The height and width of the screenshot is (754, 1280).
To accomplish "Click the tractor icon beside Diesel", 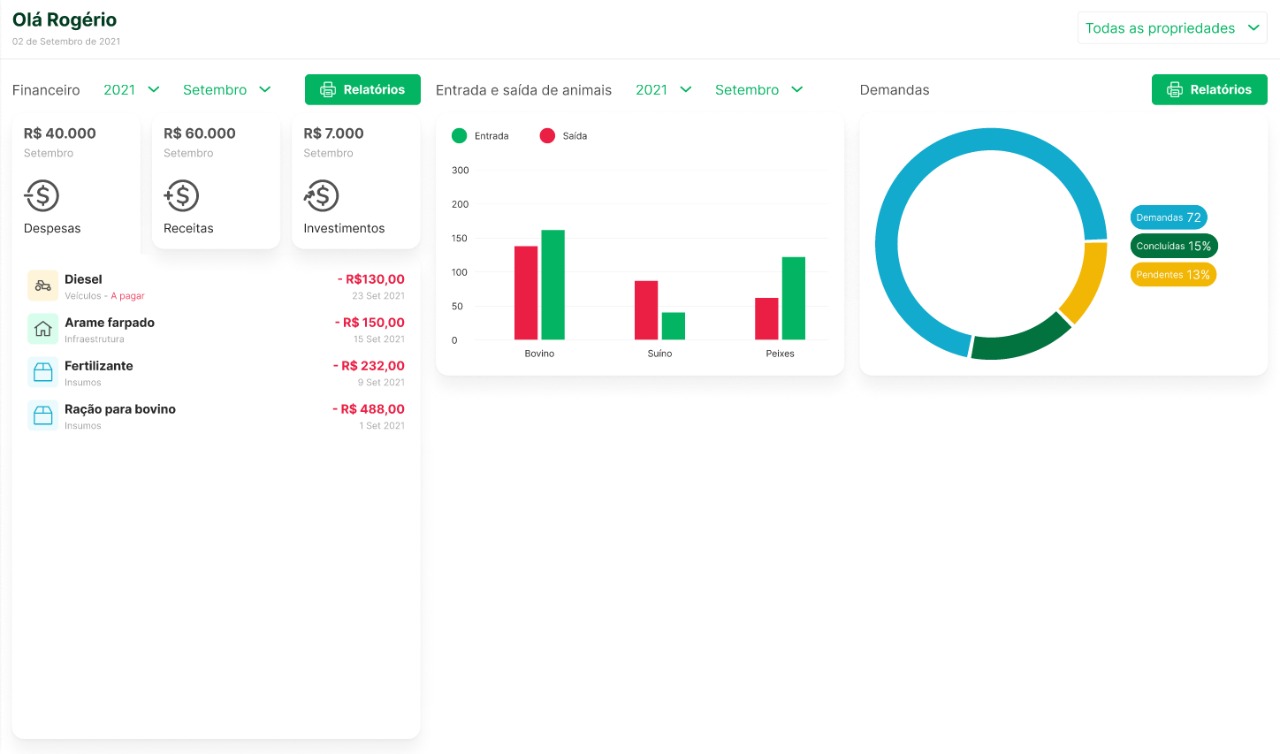I will pyautogui.click(x=43, y=286).
